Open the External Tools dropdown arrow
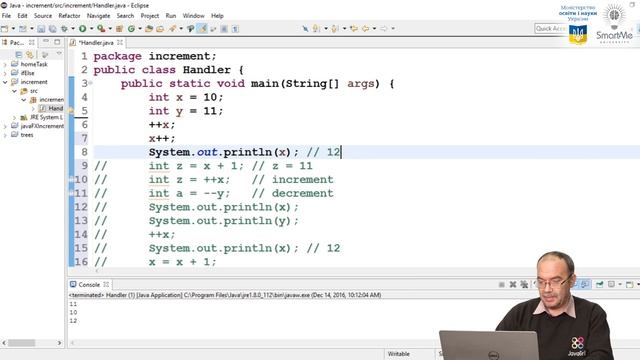The width and height of the screenshot is (640, 360). coord(110,29)
